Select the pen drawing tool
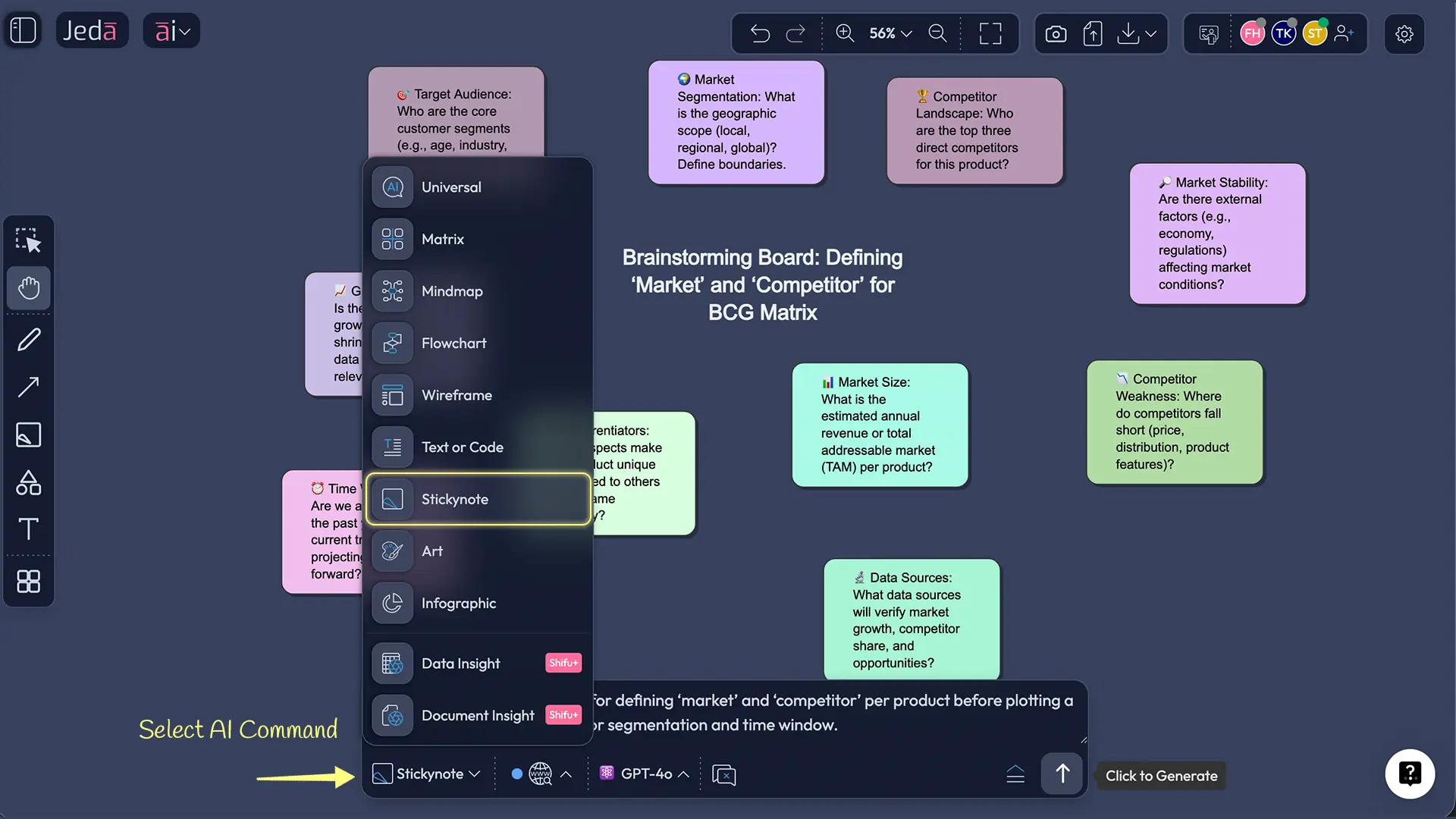The image size is (1456, 819). click(x=29, y=340)
